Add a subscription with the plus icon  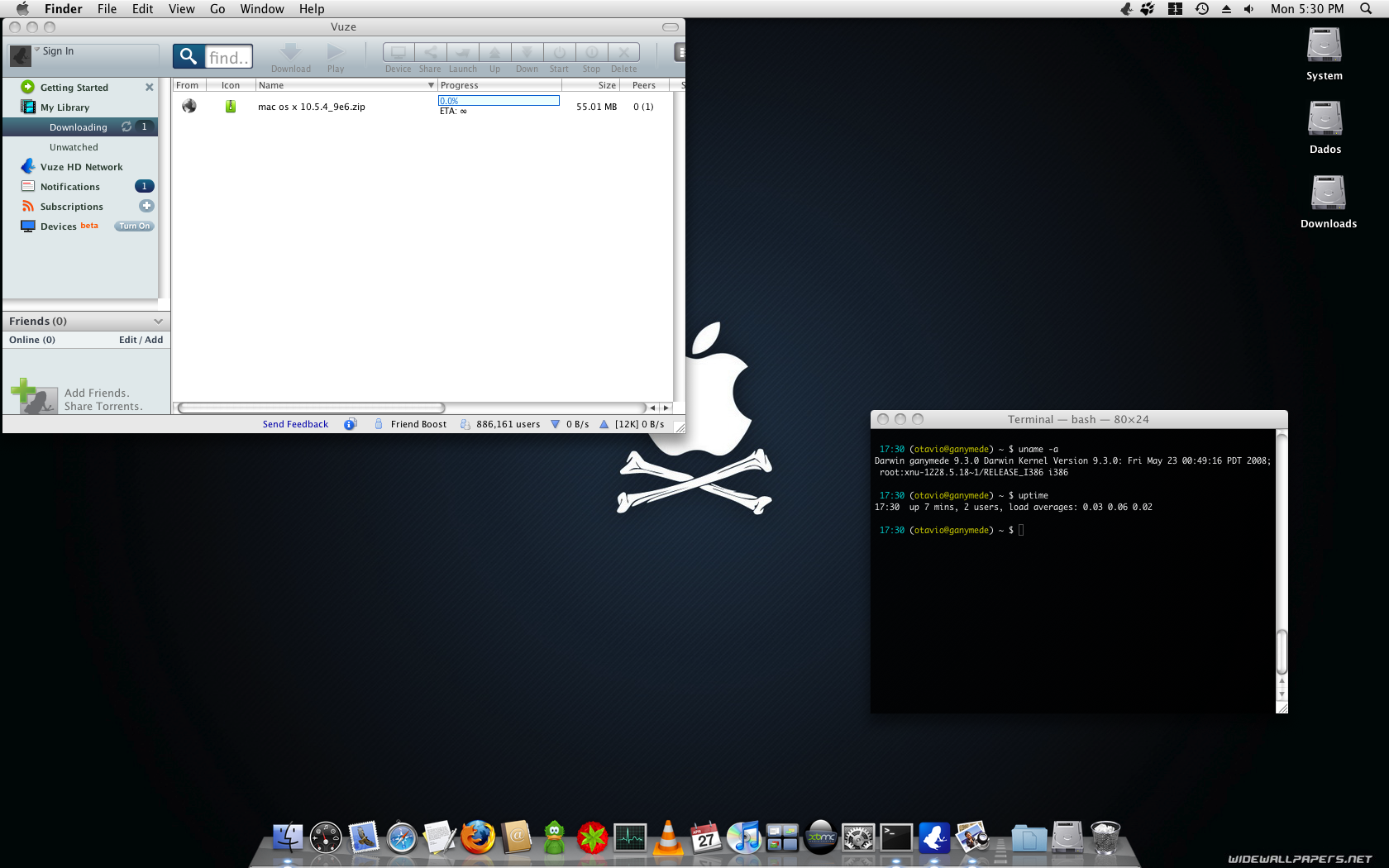point(146,206)
